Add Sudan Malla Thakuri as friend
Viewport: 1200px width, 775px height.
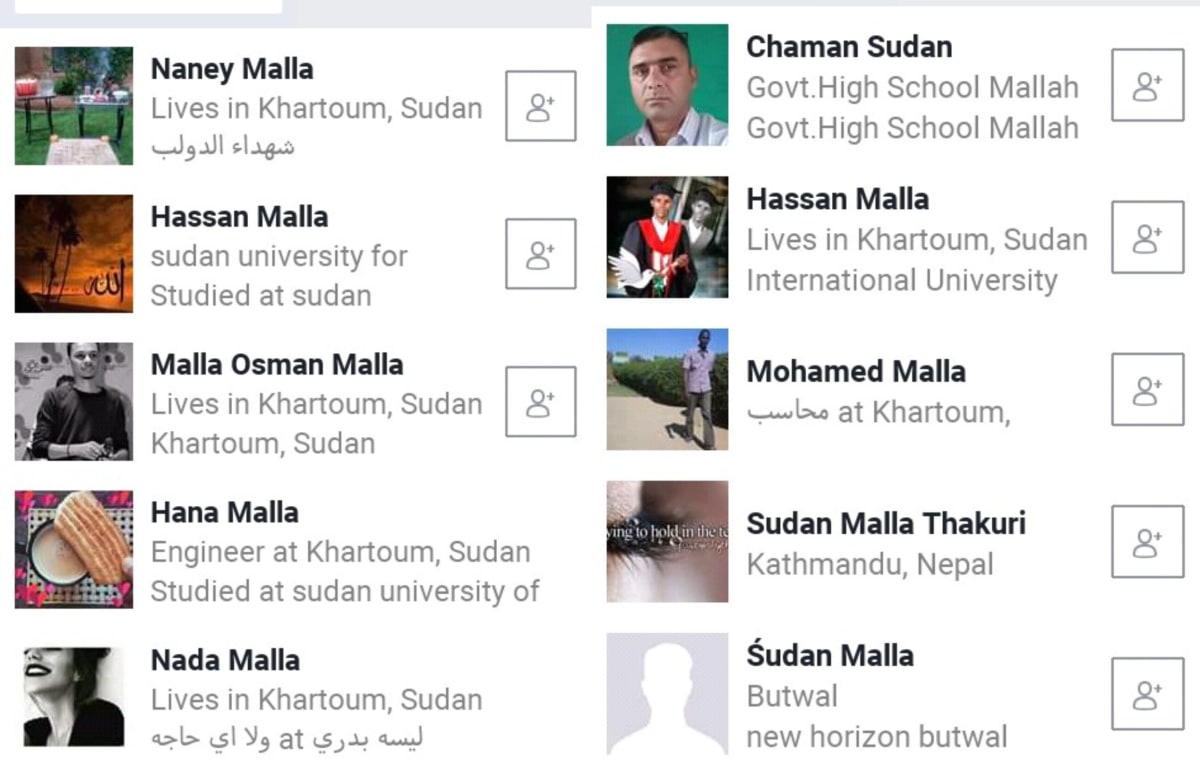[x=1148, y=541]
